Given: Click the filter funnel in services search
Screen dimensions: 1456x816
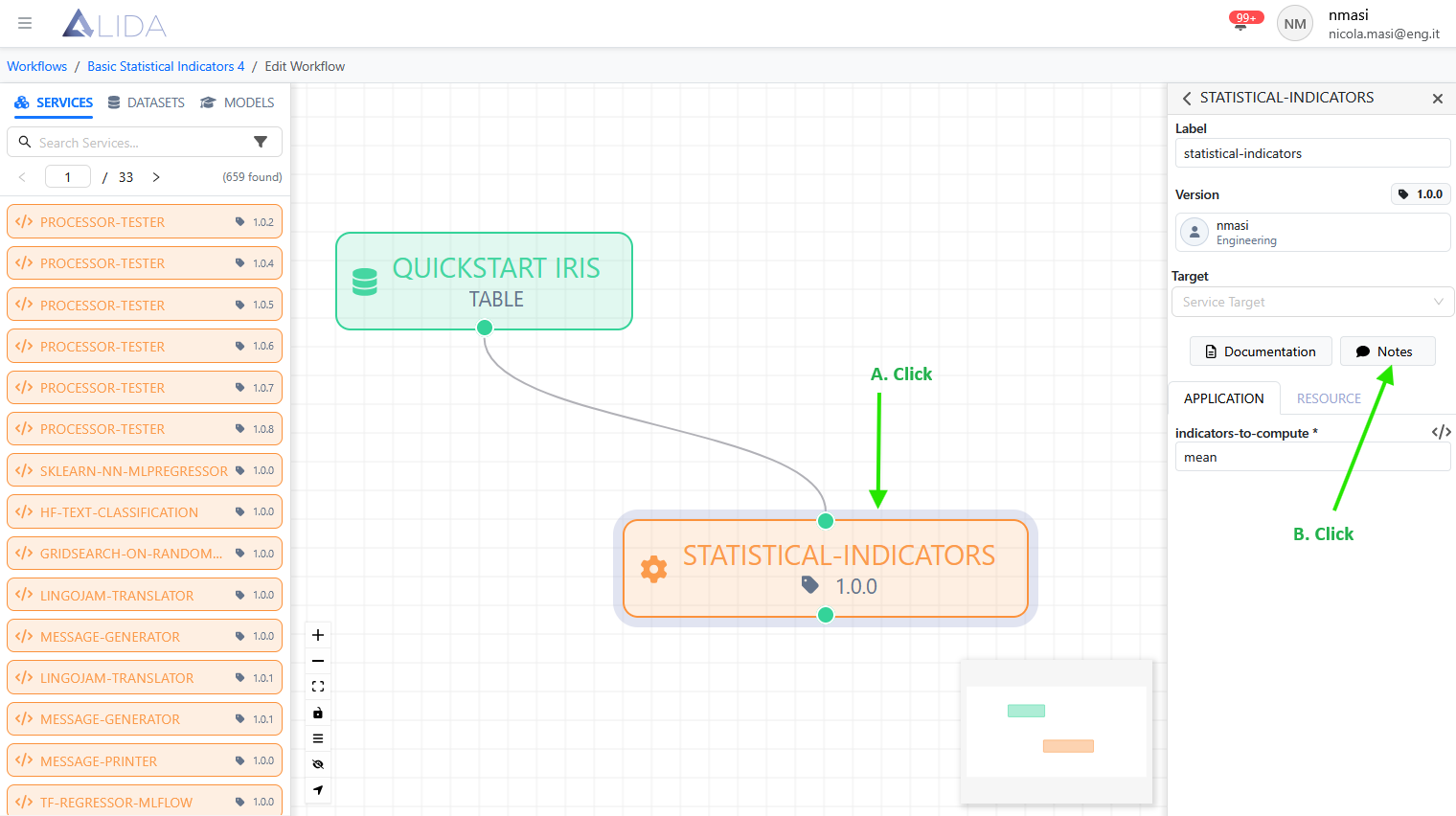Looking at the screenshot, I should click(x=261, y=142).
